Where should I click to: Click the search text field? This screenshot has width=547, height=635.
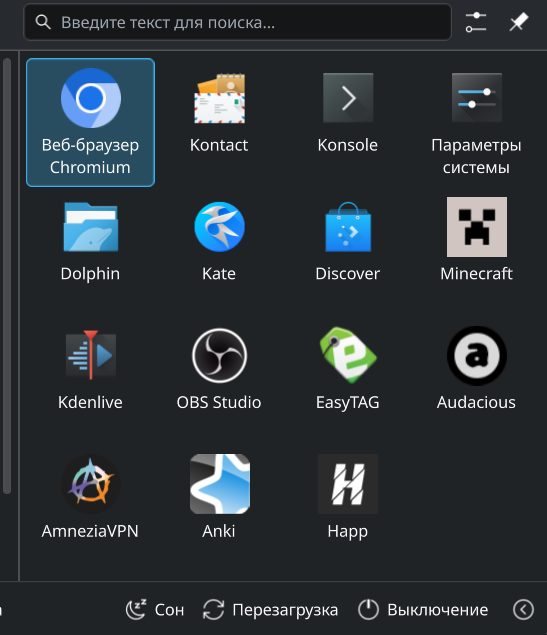238,22
